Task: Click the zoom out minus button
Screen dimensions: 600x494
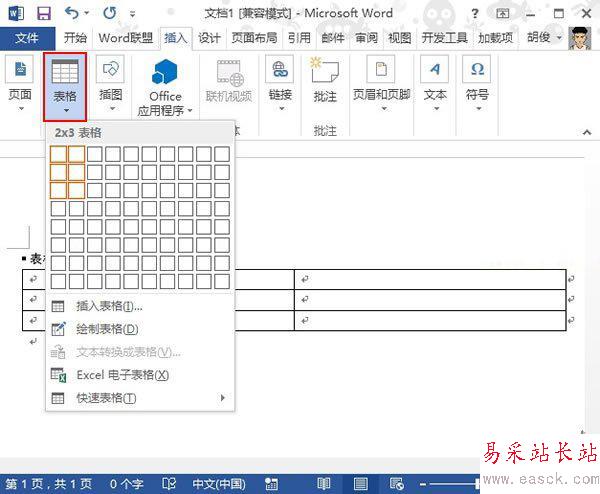Action: click(x=422, y=484)
